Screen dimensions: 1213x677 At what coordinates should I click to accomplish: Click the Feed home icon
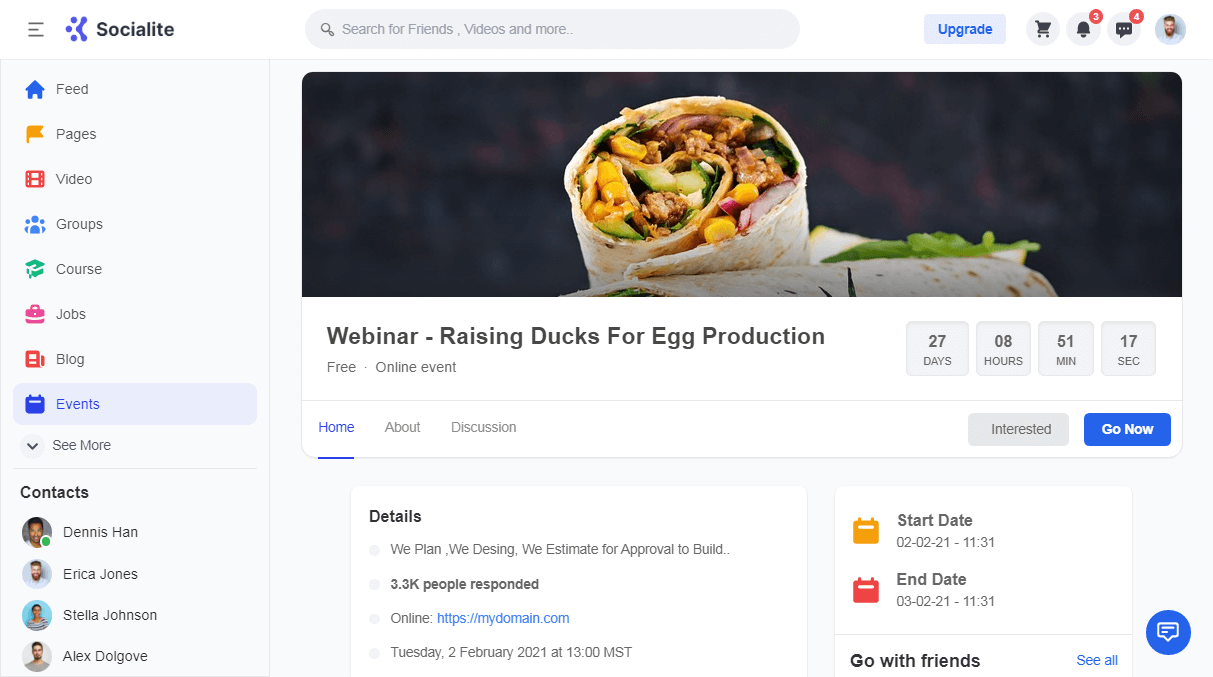[35, 90]
